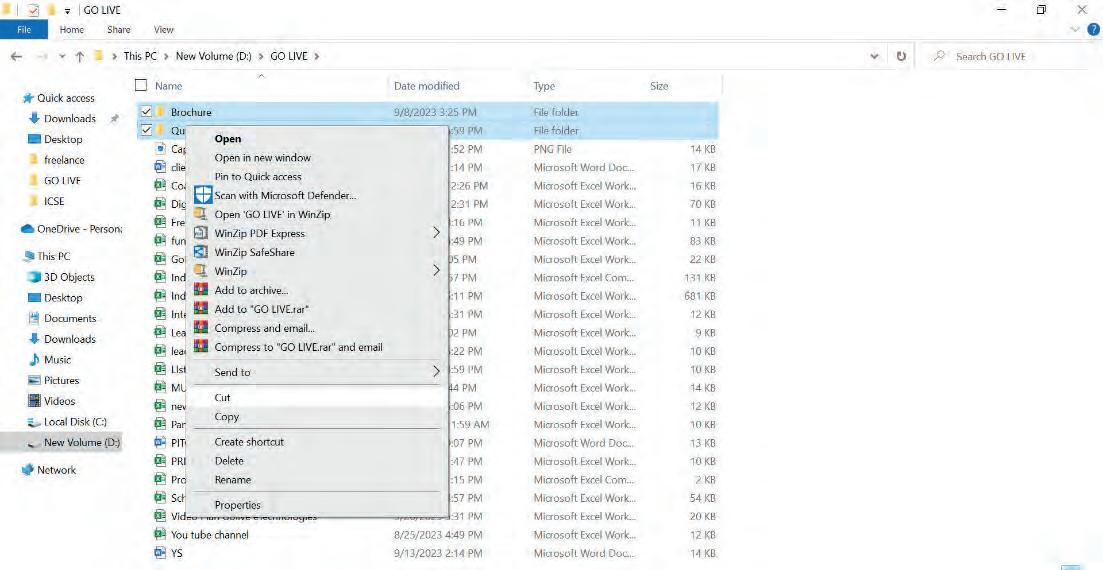Switch to the View ribbon tab
This screenshot has width=1103, height=570.
tap(163, 30)
